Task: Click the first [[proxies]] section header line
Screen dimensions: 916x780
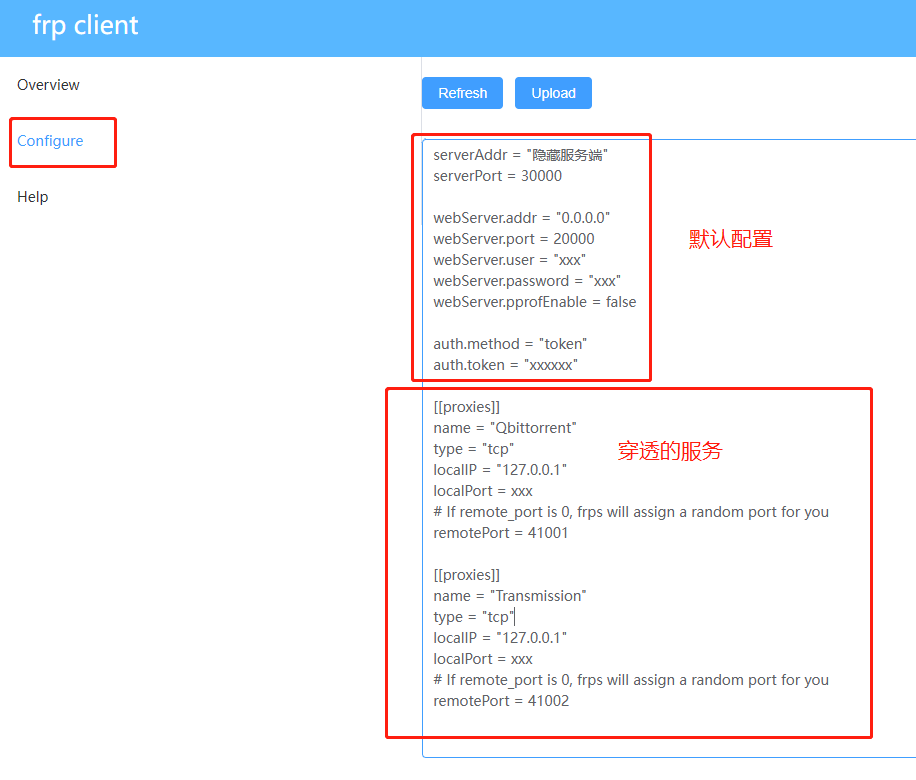Action: 466,406
